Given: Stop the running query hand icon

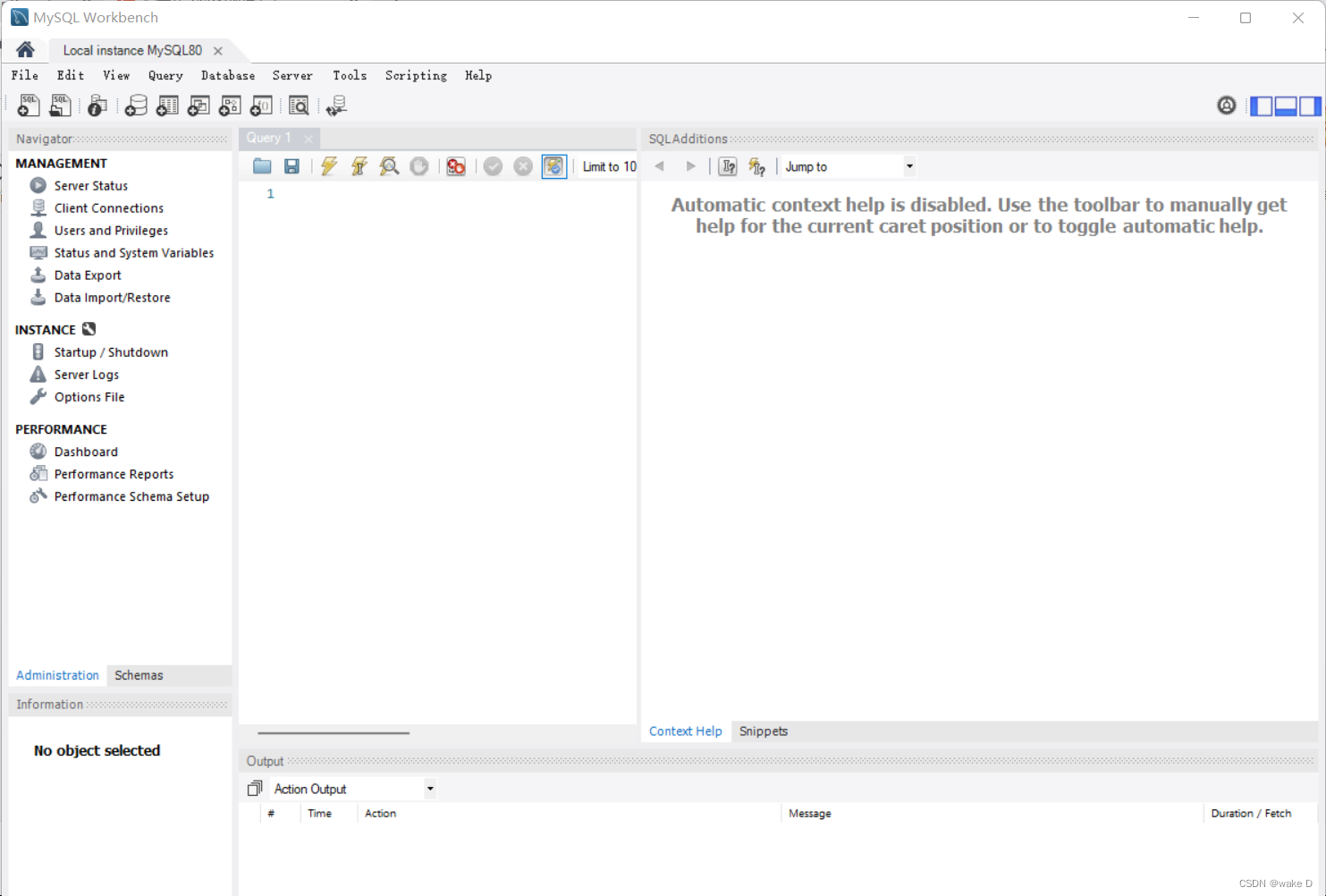Looking at the screenshot, I should [x=418, y=166].
